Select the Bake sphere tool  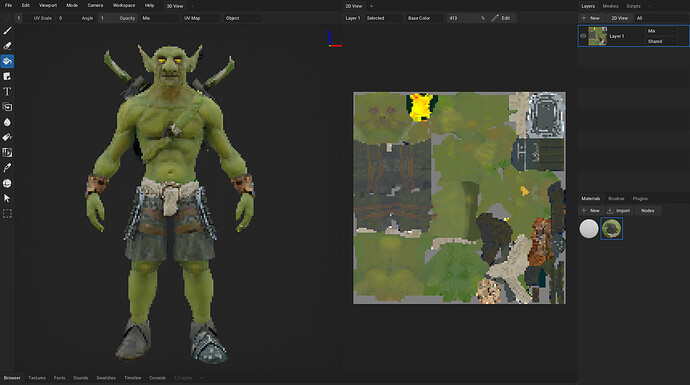pyautogui.click(x=7, y=183)
